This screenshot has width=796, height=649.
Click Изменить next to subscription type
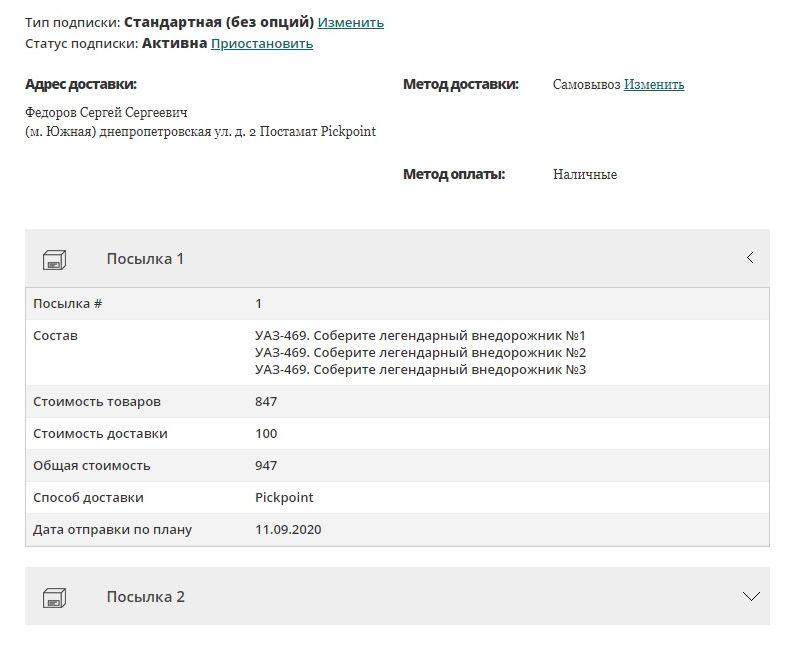(x=350, y=22)
